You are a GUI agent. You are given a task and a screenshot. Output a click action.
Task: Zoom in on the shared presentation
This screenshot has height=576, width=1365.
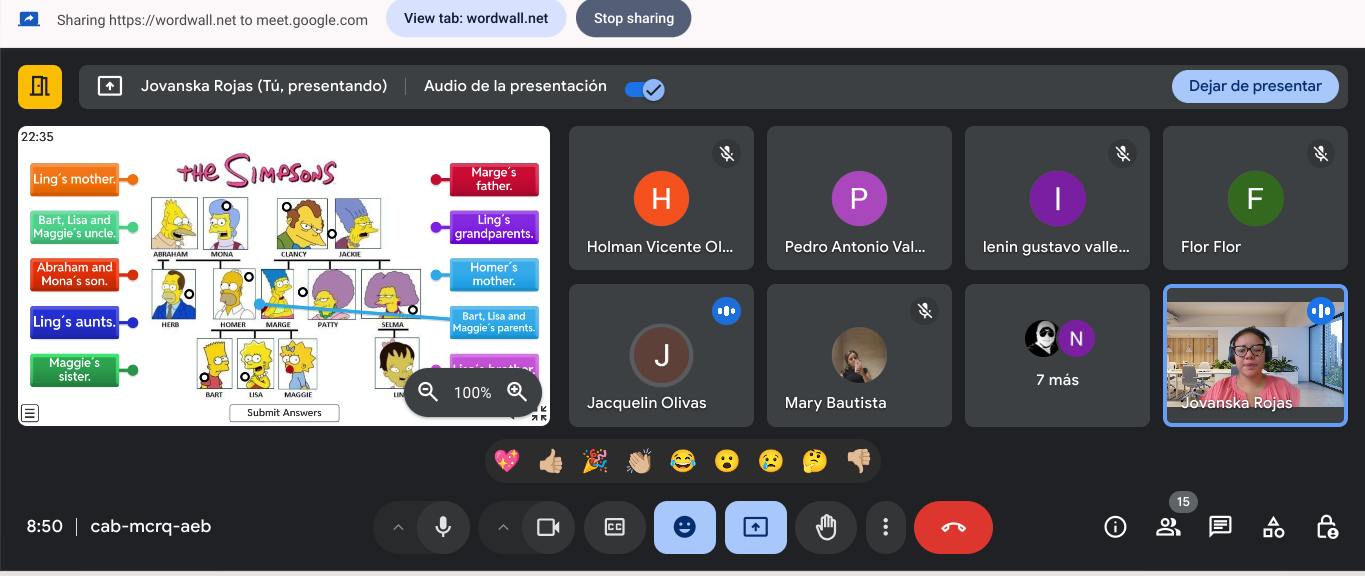pos(517,392)
